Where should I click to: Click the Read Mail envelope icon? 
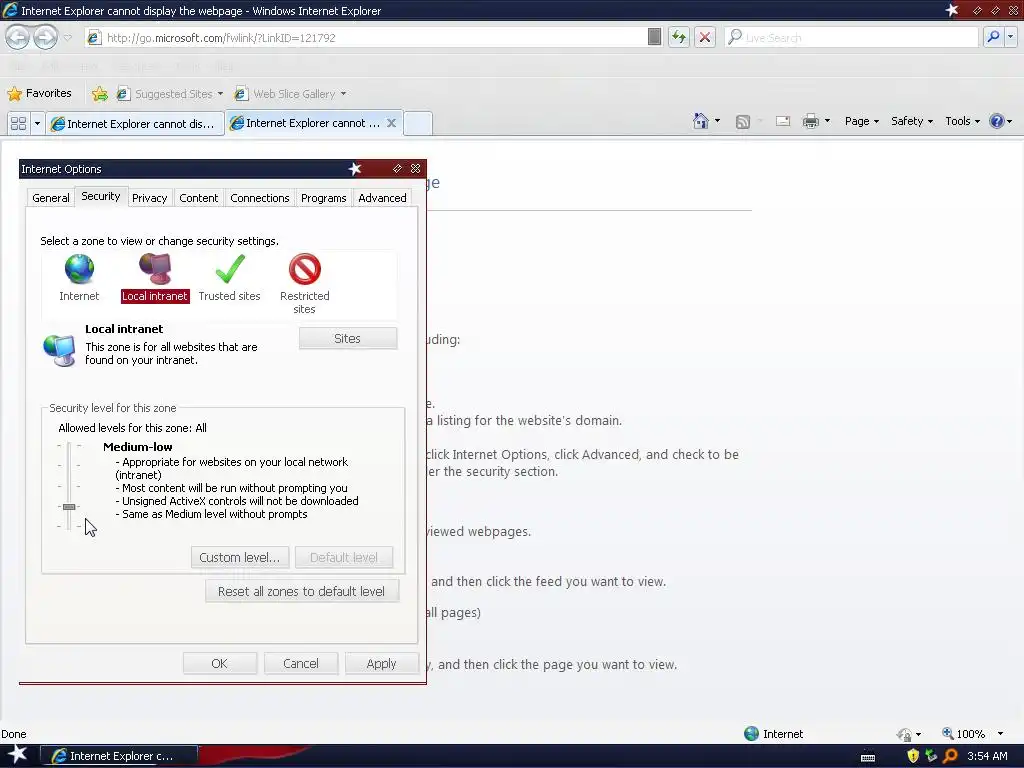[x=783, y=121]
